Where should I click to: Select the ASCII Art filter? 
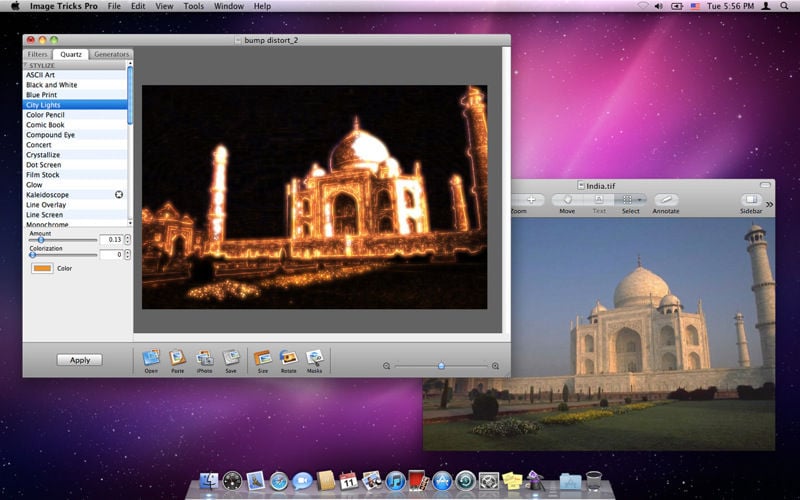tap(75, 75)
